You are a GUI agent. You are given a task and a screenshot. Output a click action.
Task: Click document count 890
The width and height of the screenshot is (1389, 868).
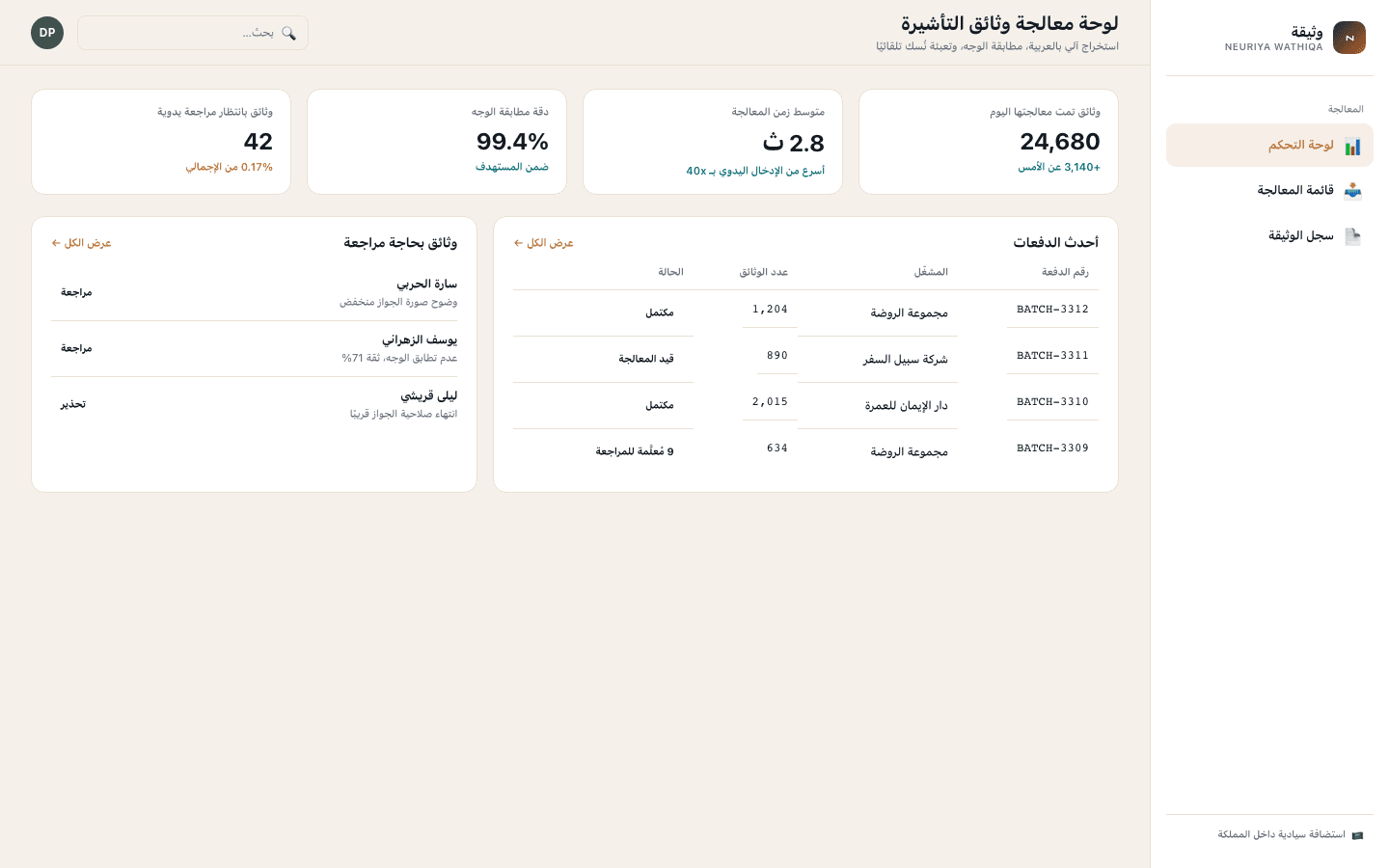click(x=777, y=356)
